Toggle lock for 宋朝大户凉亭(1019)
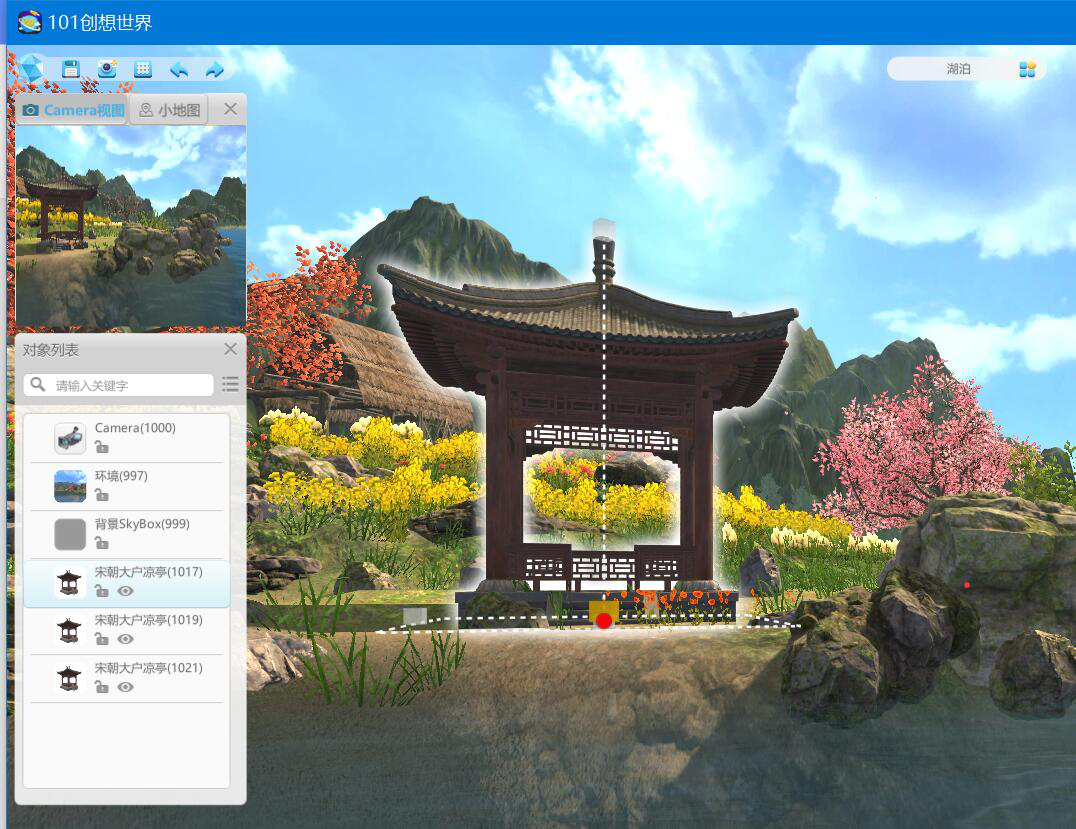The width and height of the screenshot is (1076, 829). click(x=102, y=639)
